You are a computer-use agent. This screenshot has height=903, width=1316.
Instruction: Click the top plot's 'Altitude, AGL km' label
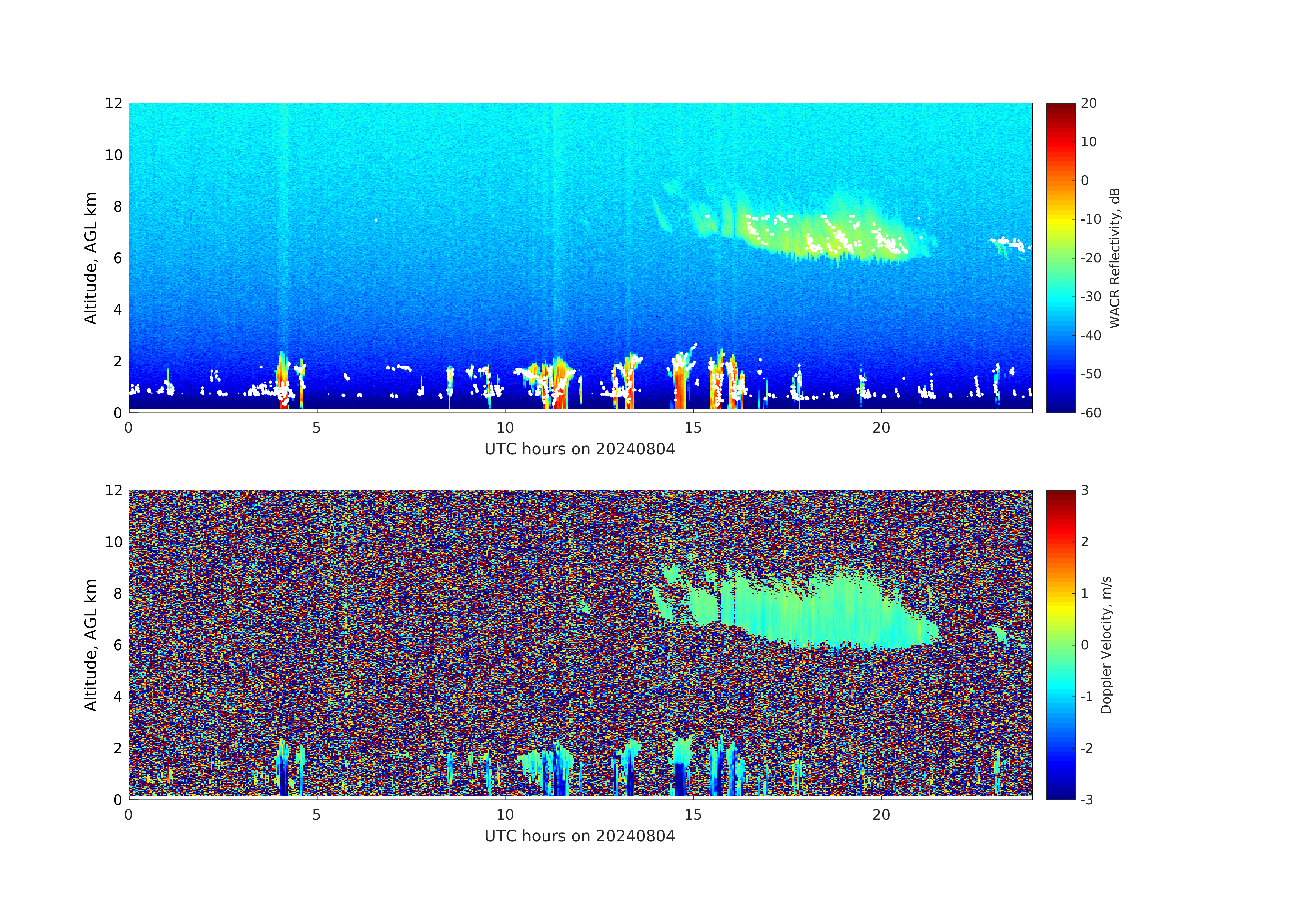pos(90,258)
